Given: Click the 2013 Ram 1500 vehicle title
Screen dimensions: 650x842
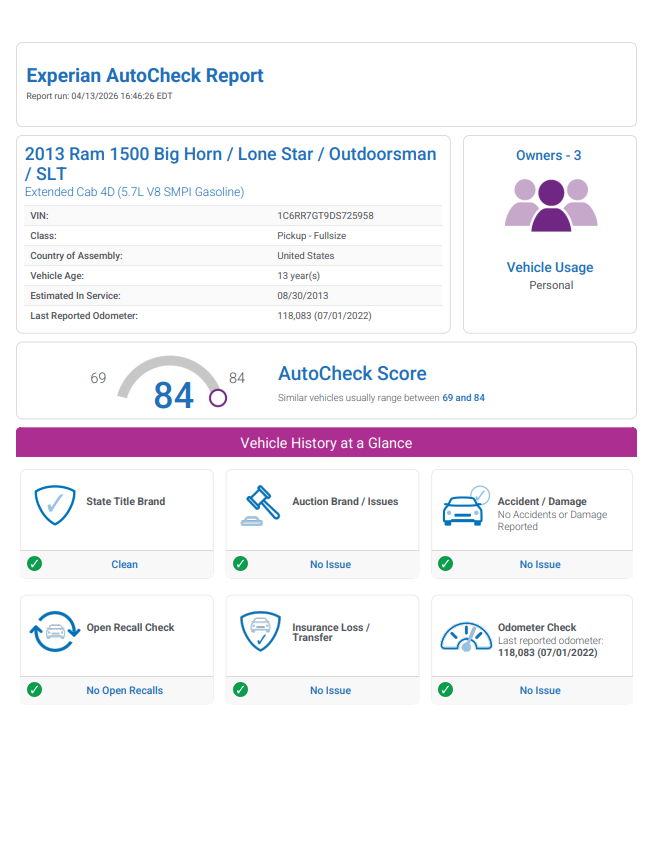Looking at the screenshot, I should point(230,163).
